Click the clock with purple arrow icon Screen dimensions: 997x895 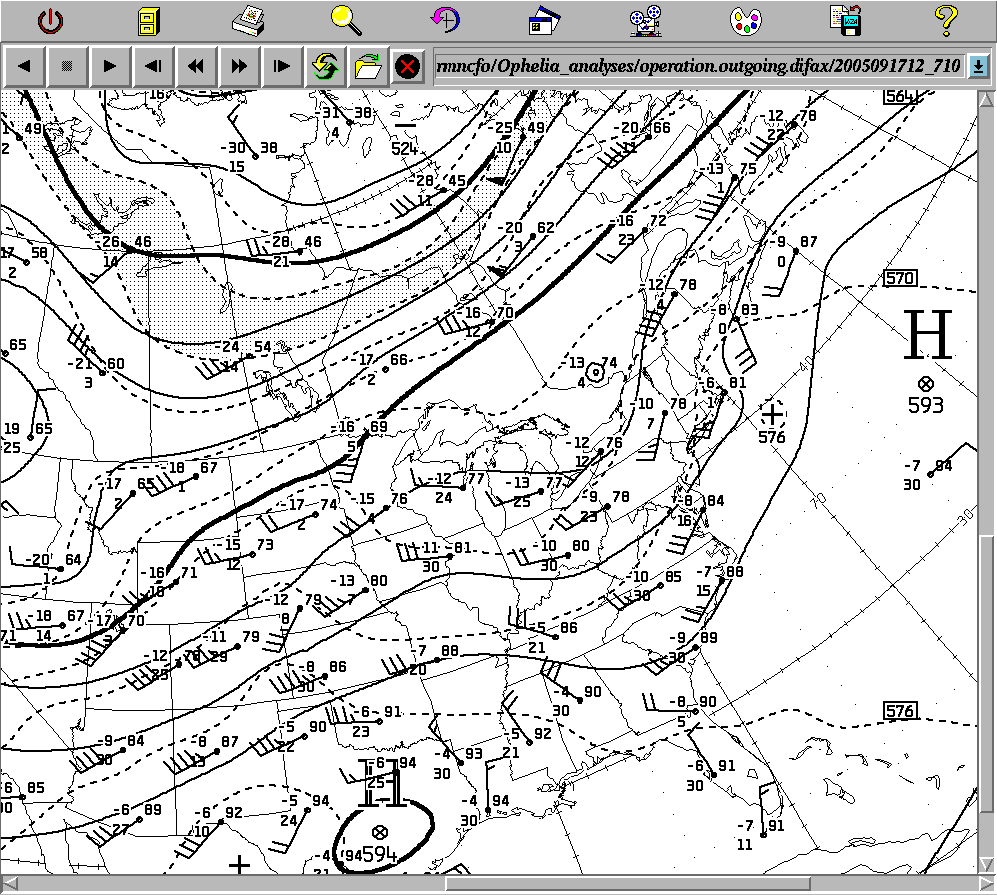[445, 20]
